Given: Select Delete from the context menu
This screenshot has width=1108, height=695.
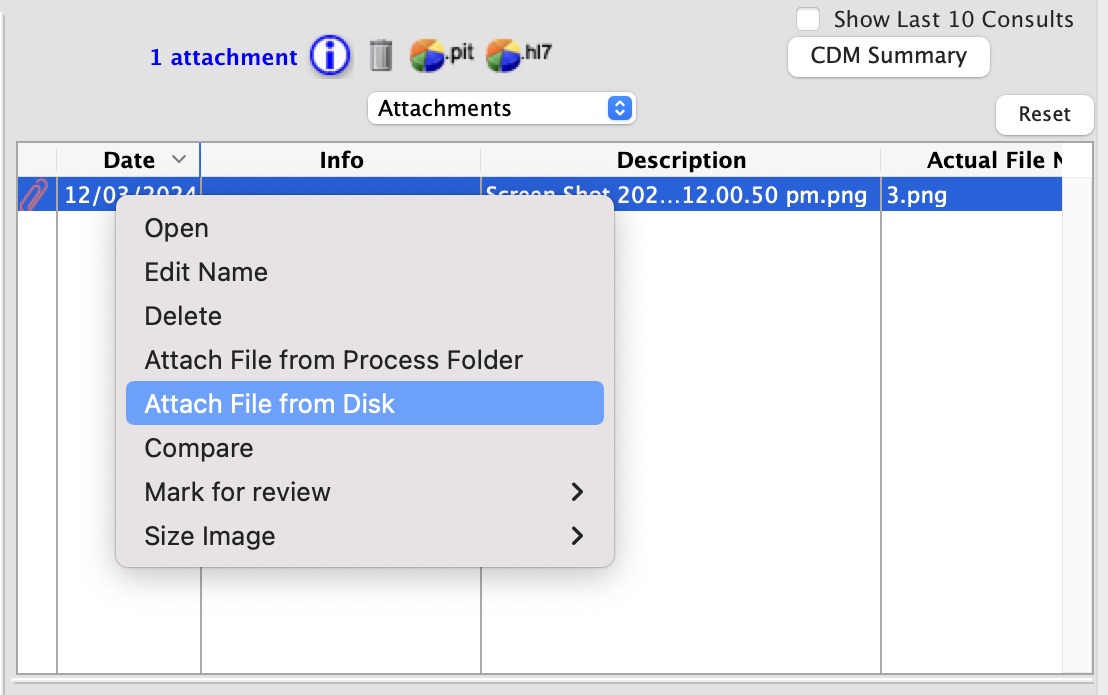Looking at the screenshot, I should point(183,316).
